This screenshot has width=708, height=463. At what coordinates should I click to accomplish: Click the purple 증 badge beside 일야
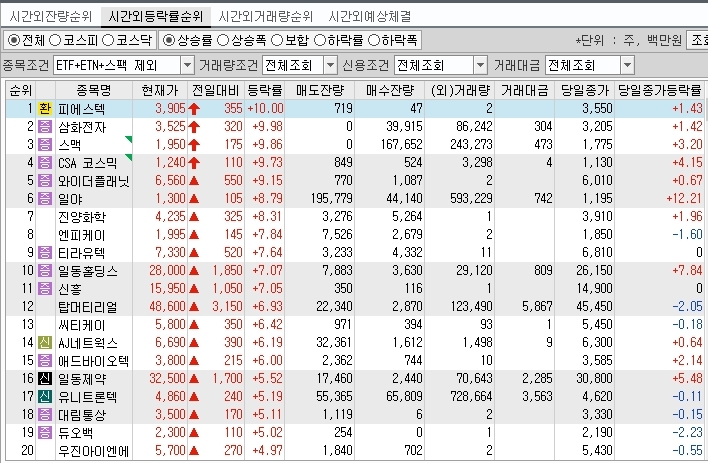45,198
